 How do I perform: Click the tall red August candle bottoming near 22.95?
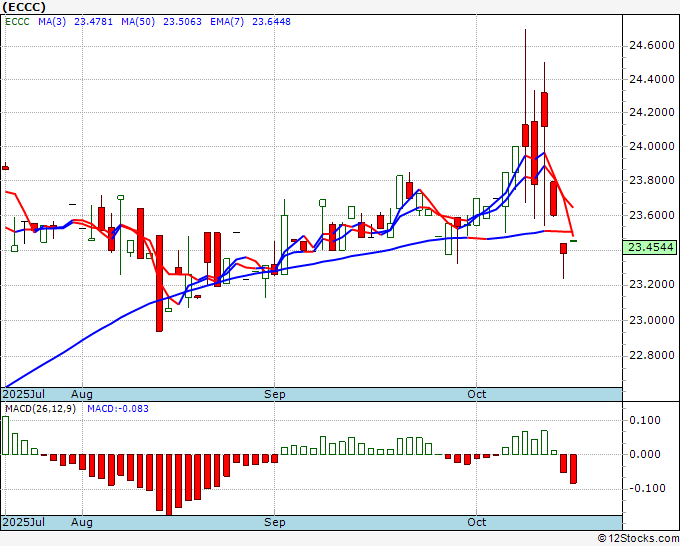(159, 283)
